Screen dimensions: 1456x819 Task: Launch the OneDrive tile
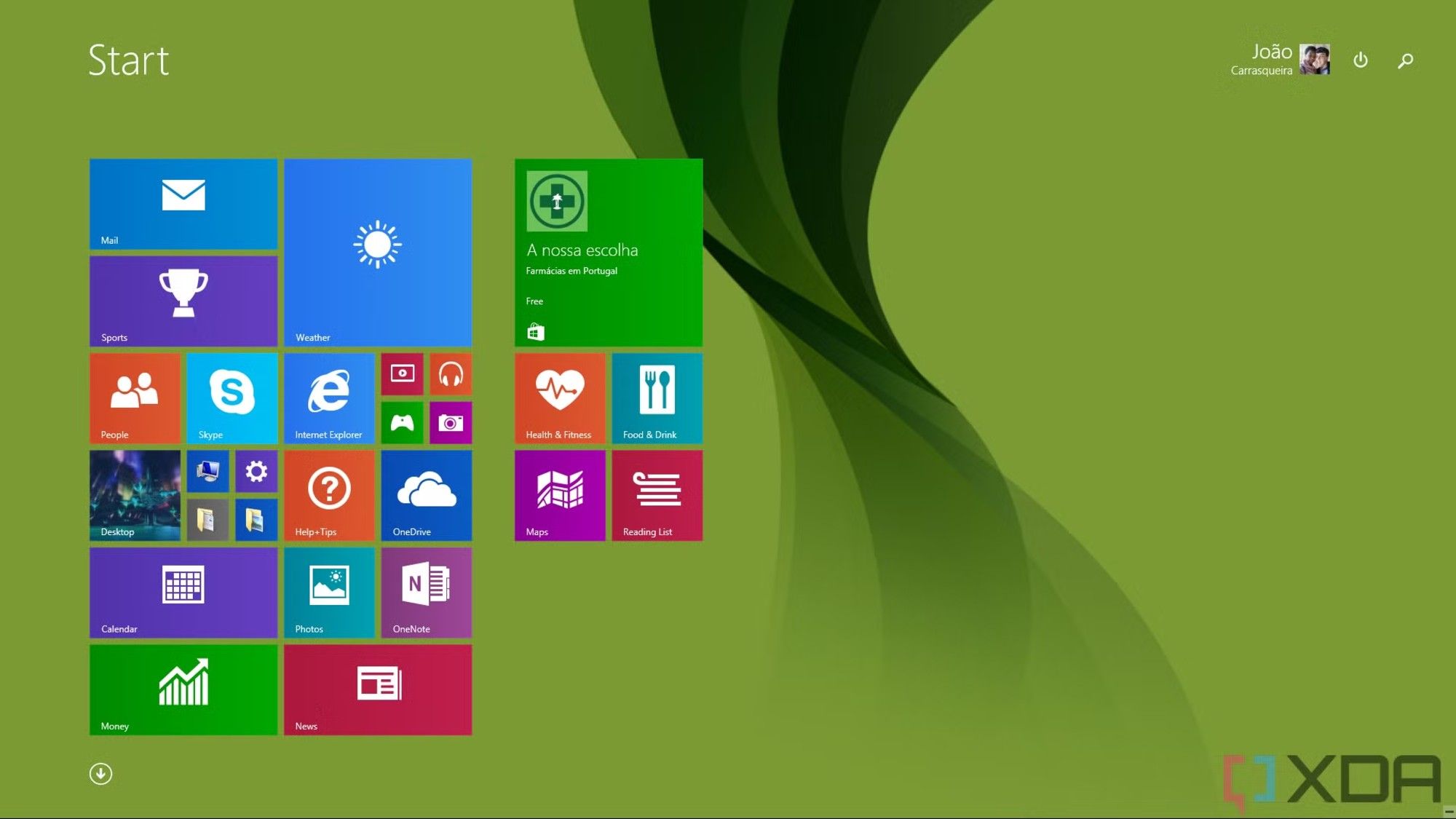[x=427, y=495]
